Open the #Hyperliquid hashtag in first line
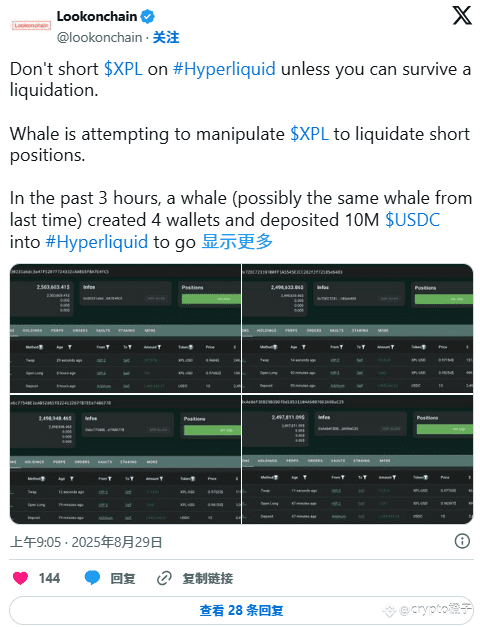480x627 pixels. tap(224, 69)
